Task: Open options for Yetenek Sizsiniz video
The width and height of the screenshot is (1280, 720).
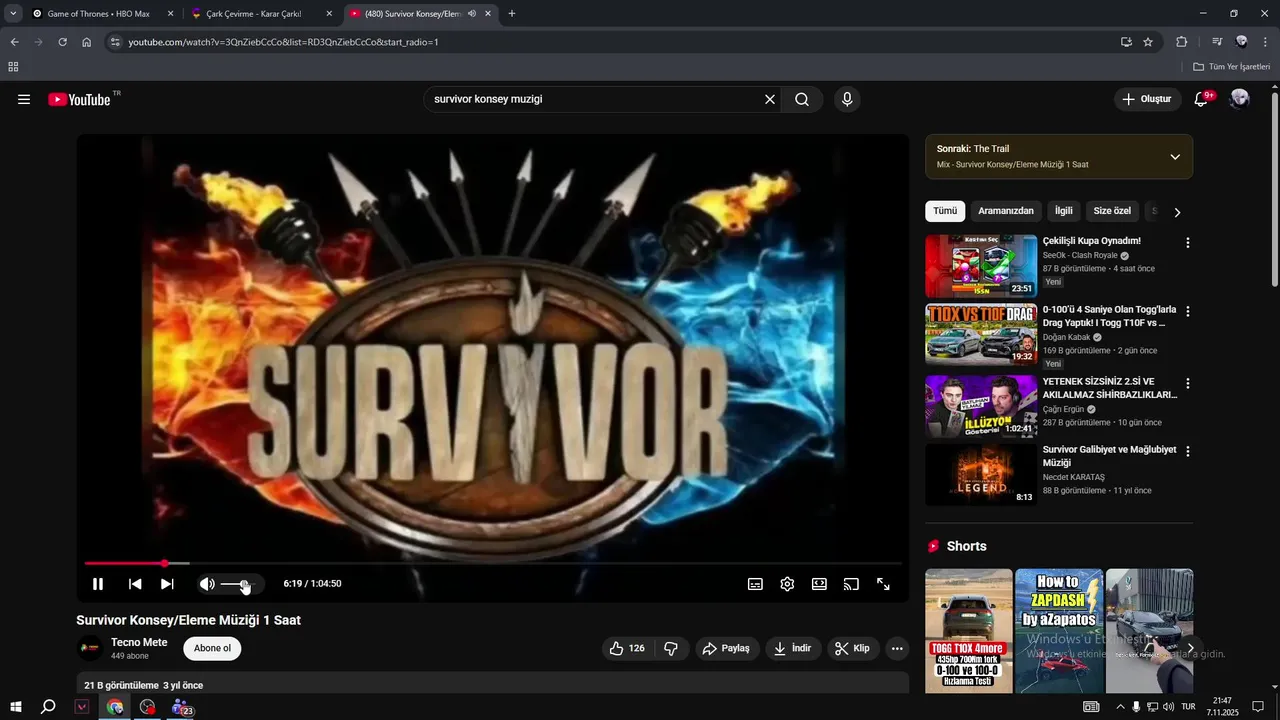Action: [1188, 383]
